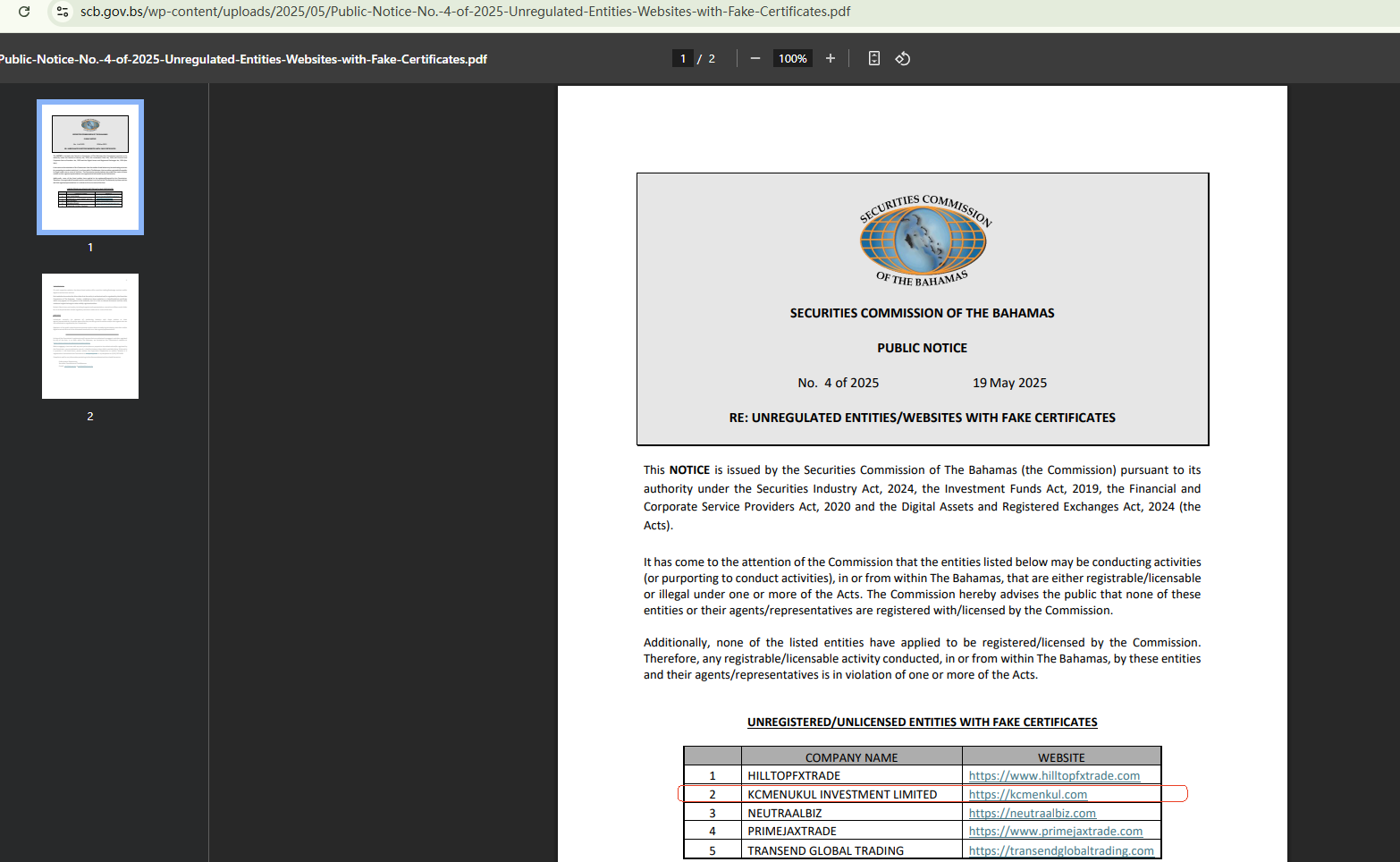Click the PDF file name title in the toolbar

[x=243, y=59]
